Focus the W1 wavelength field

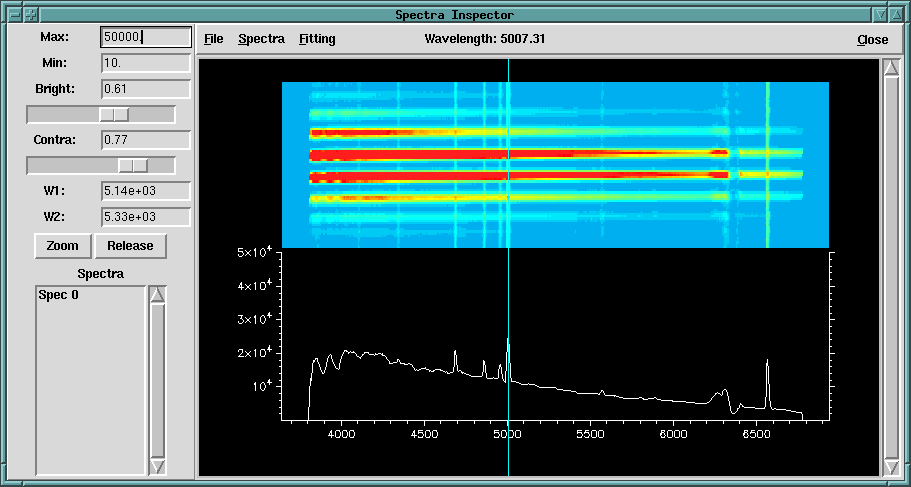tap(146, 191)
